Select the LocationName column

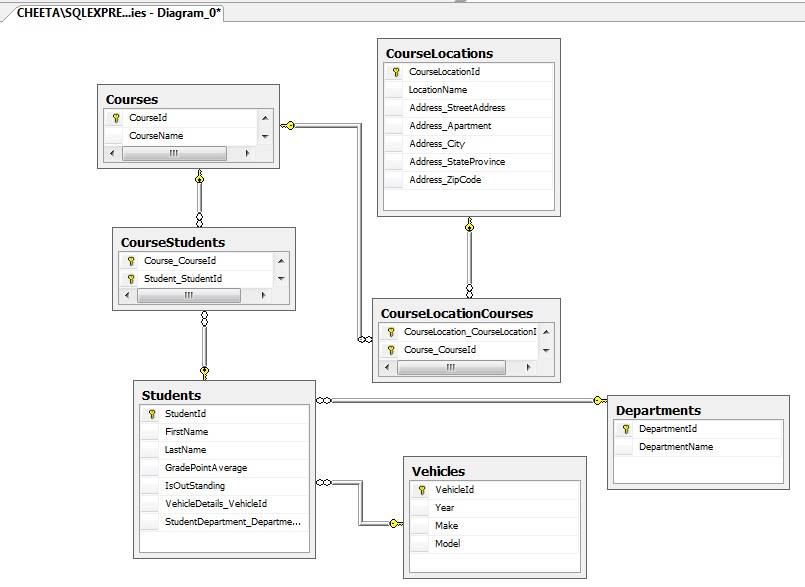point(469,90)
